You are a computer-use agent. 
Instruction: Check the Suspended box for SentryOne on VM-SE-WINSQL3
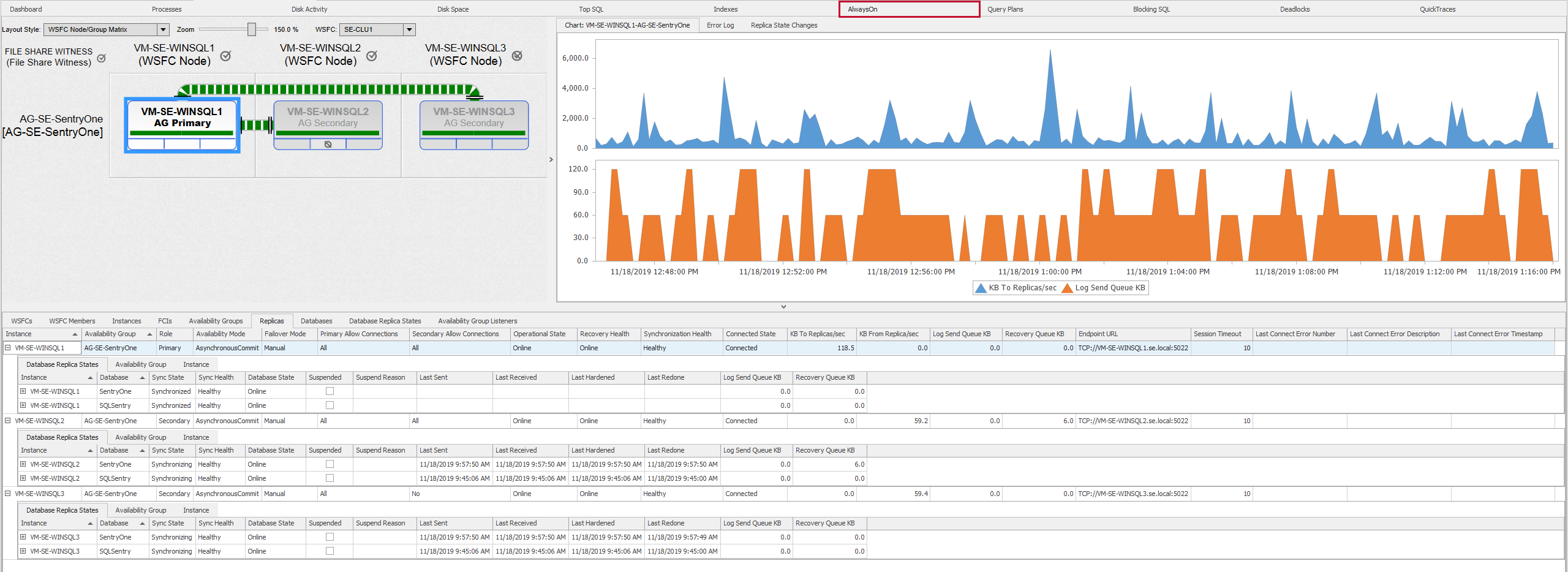pyautogui.click(x=330, y=536)
